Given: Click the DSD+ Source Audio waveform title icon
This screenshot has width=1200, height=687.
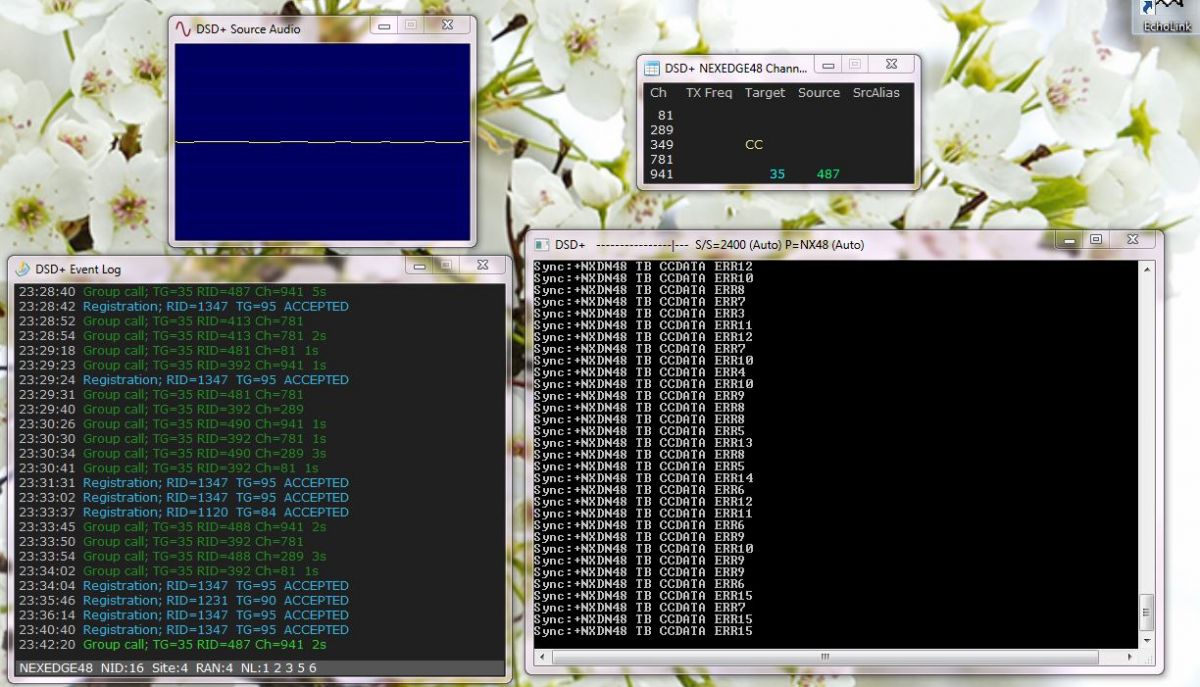Looking at the screenshot, I should [x=182, y=28].
